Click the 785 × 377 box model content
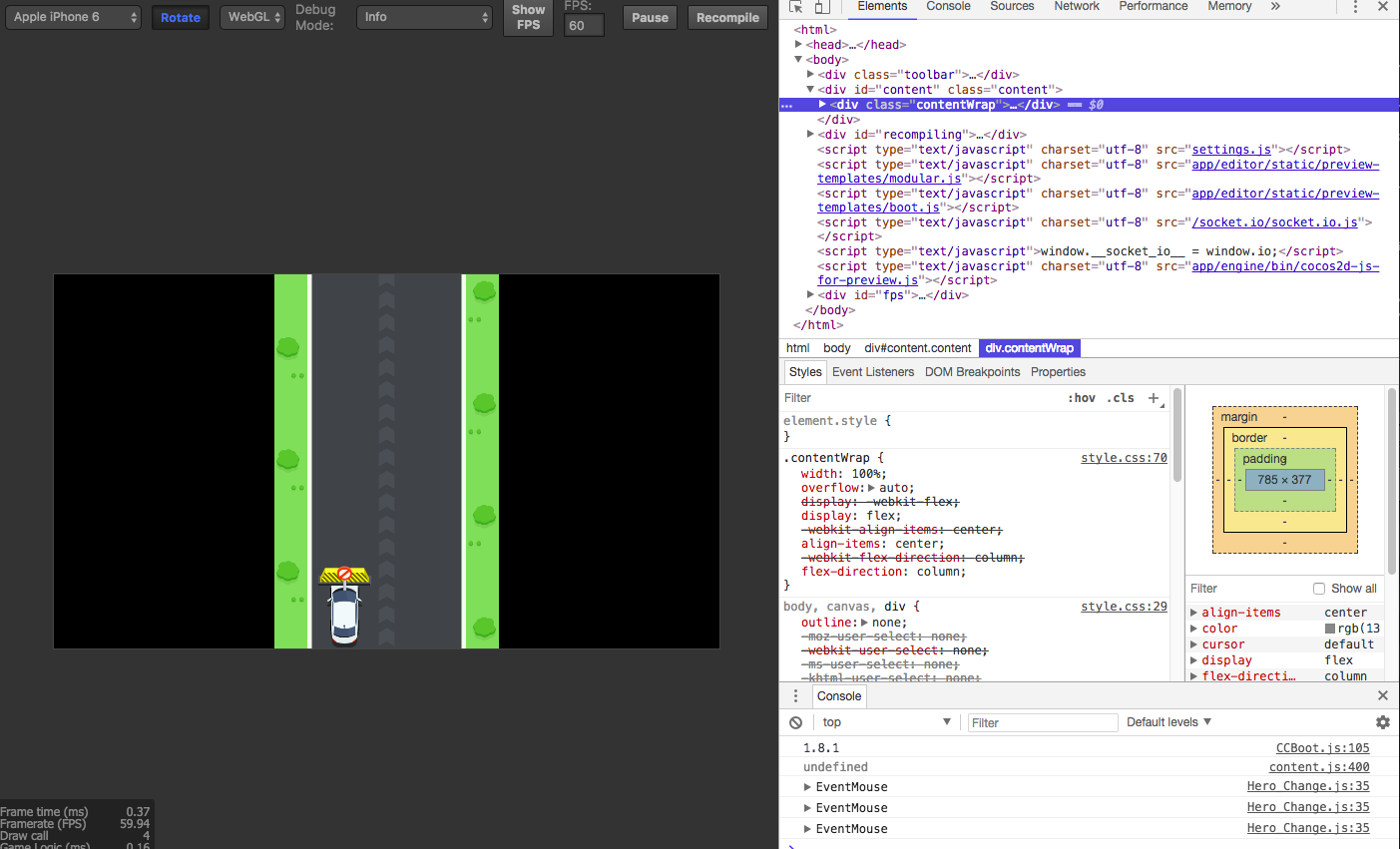 pyautogui.click(x=1284, y=480)
